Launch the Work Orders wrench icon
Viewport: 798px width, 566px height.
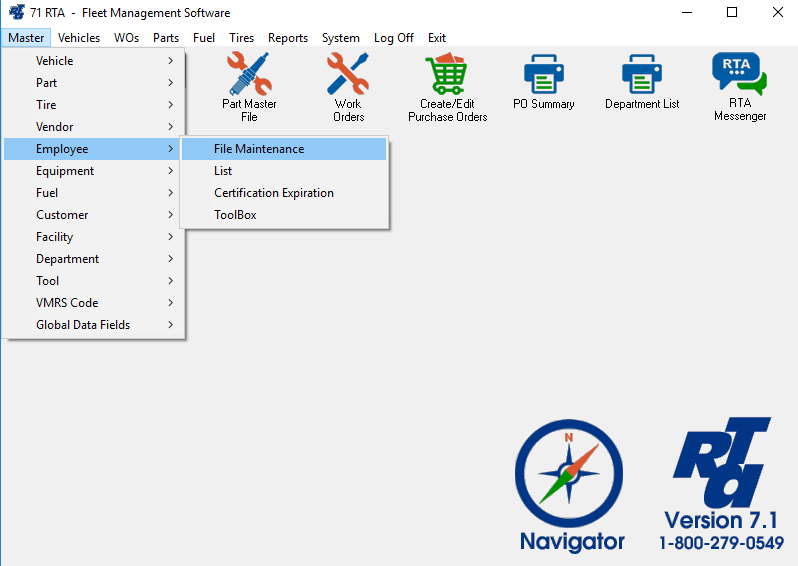point(348,75)
